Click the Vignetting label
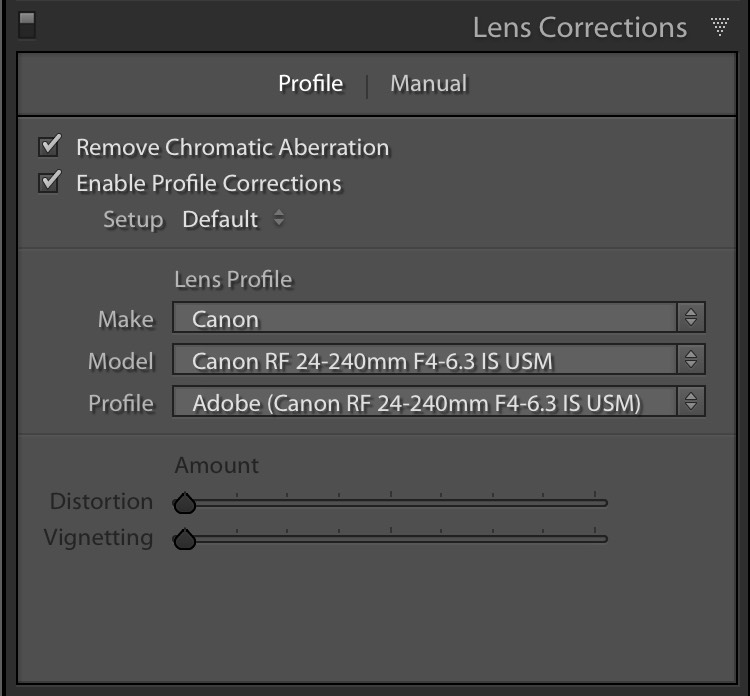The width and height of the screenshot is (750, 696). coord(99,538)
